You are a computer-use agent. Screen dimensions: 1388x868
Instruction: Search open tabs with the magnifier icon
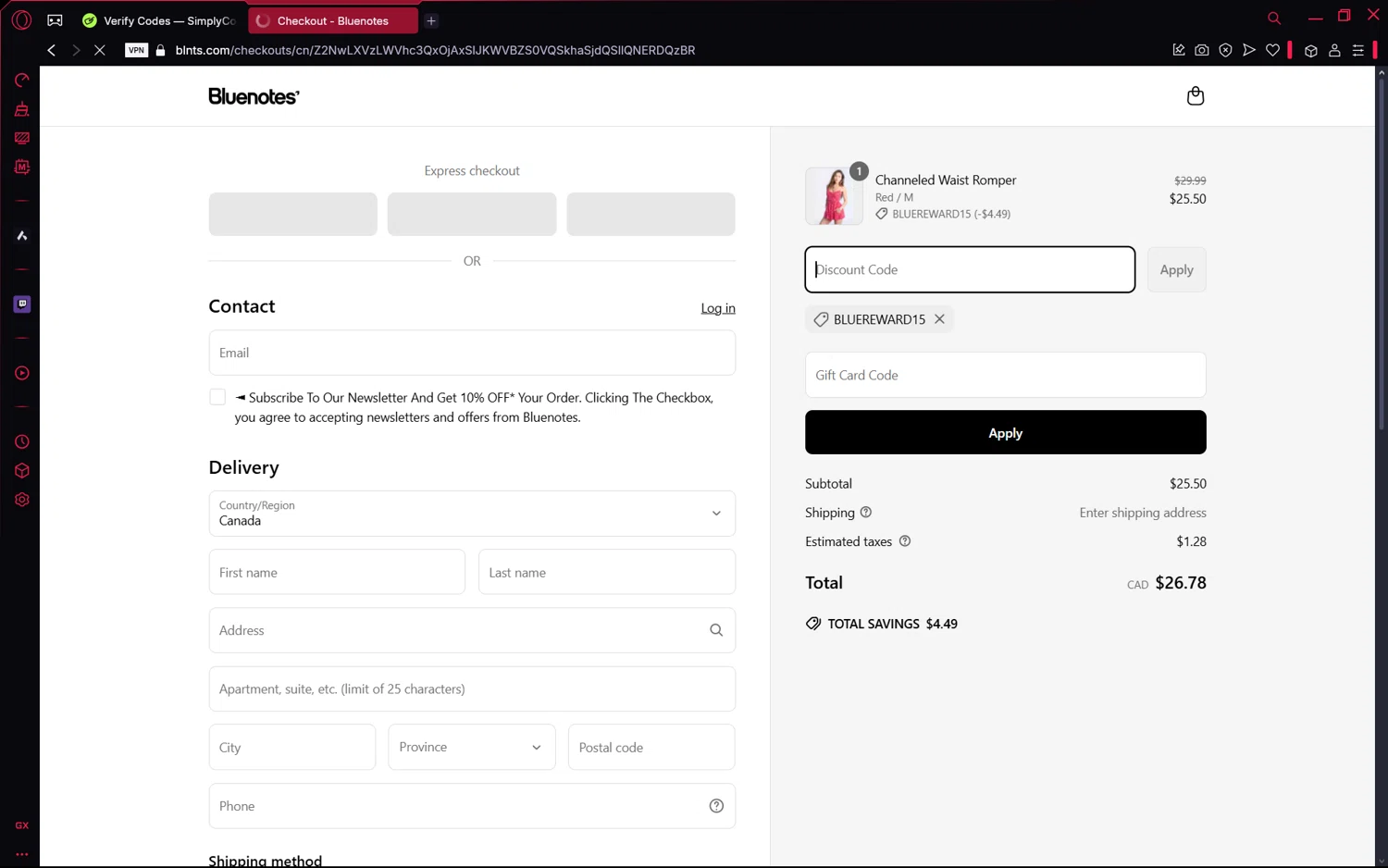pyautogui.click(x=1274, y=18)
